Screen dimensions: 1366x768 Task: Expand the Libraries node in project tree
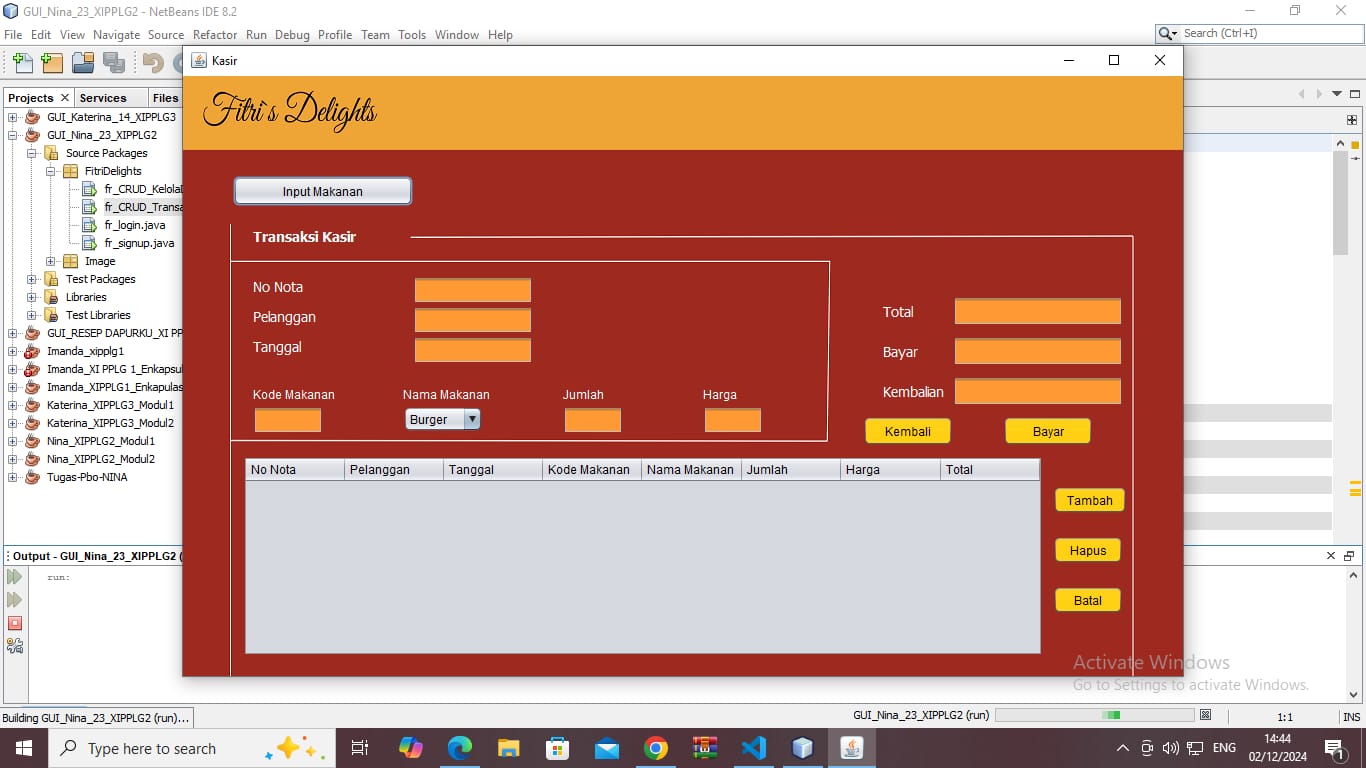[32, 297]
